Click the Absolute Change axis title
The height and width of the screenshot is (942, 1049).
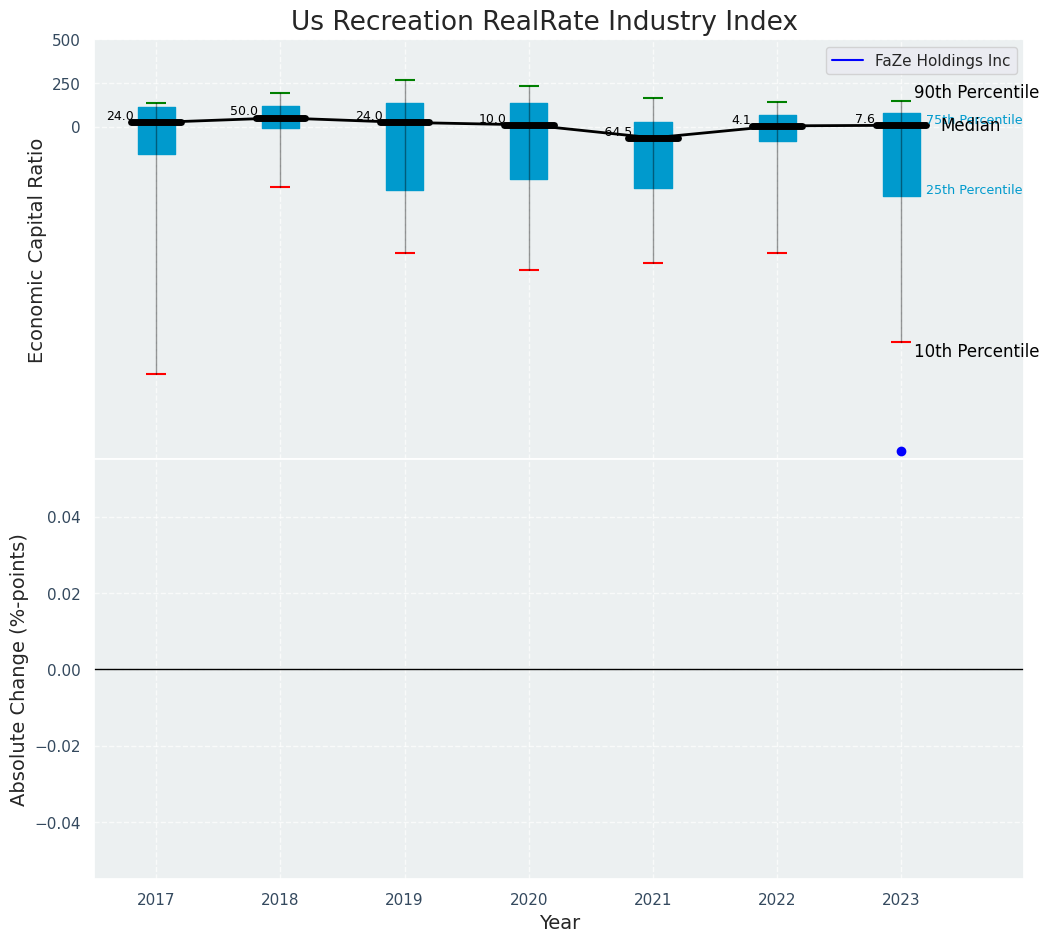pyautogui.click(x=19, y=669)
